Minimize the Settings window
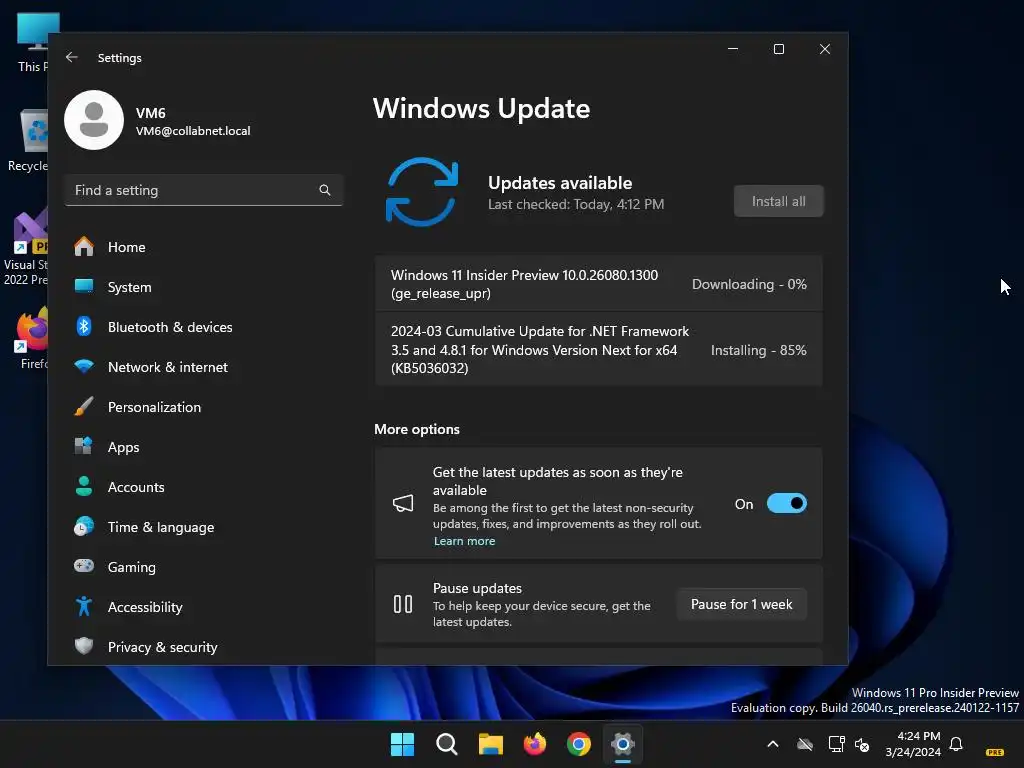The height and width of the screenshot is (768, 1024). (x=733, y=49)
